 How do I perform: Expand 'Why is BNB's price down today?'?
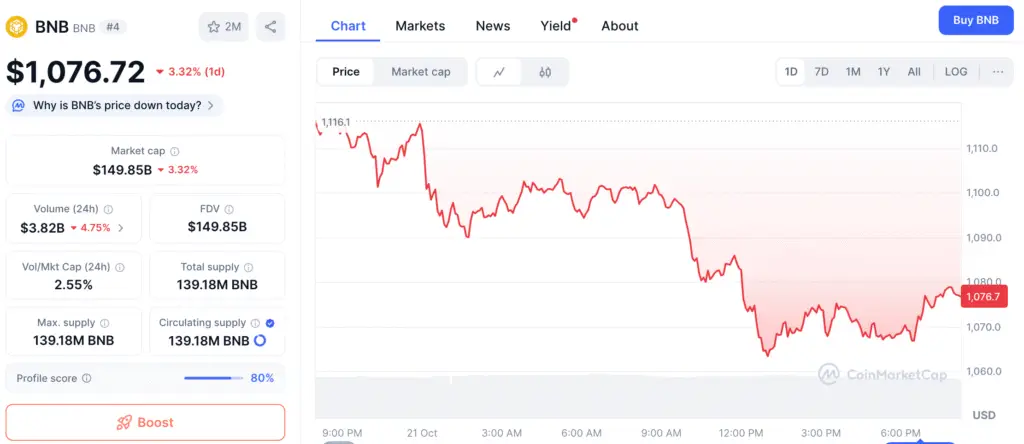pos(115,105)
